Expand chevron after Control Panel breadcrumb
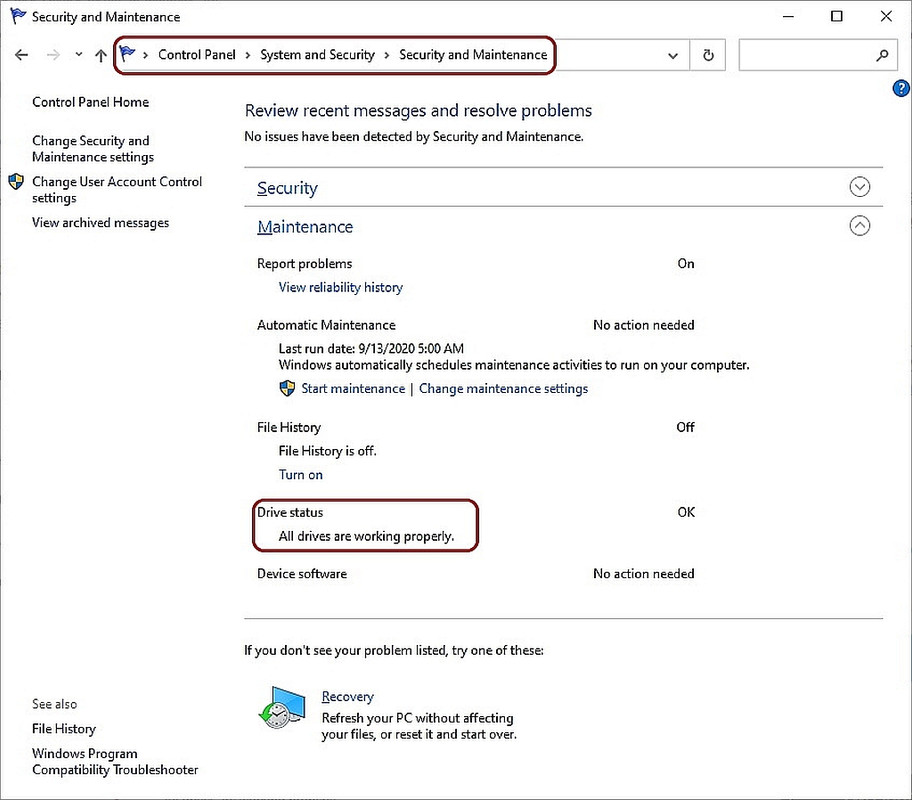Image resolution: width=912 pixels, height=800 pixels. (x=248, y=55)
